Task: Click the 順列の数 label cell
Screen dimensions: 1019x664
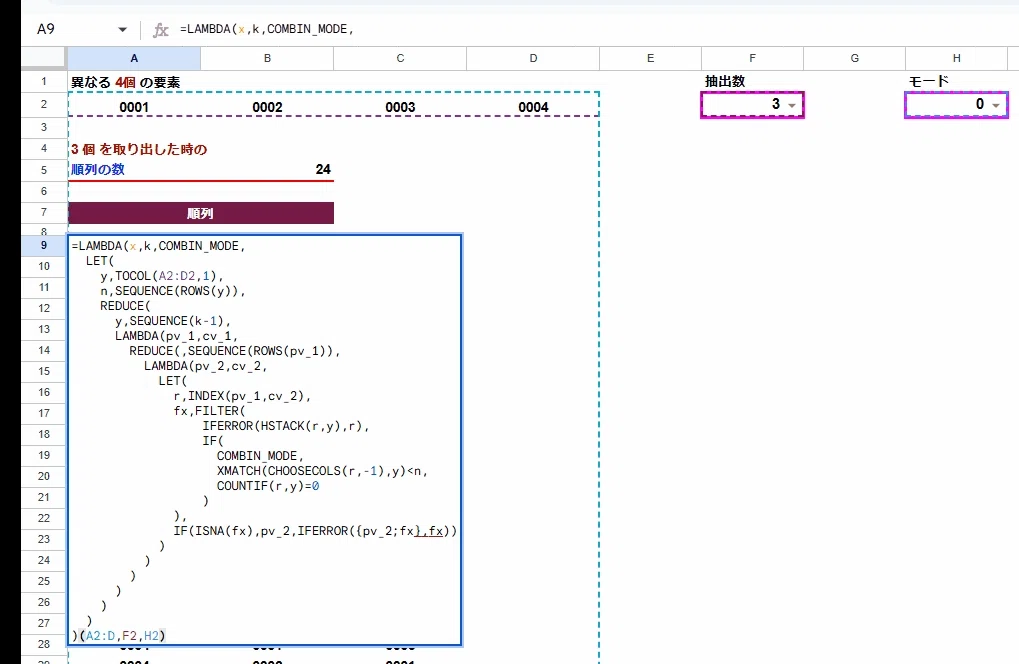Action: point(134,170)
